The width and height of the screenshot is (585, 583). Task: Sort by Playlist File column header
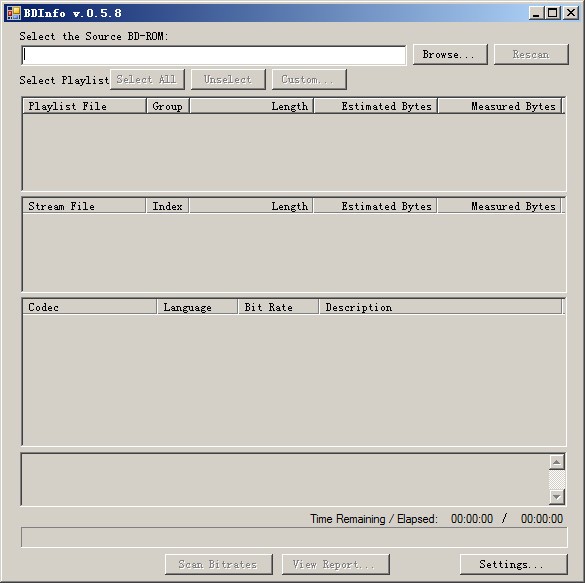(x=84, y=106)
